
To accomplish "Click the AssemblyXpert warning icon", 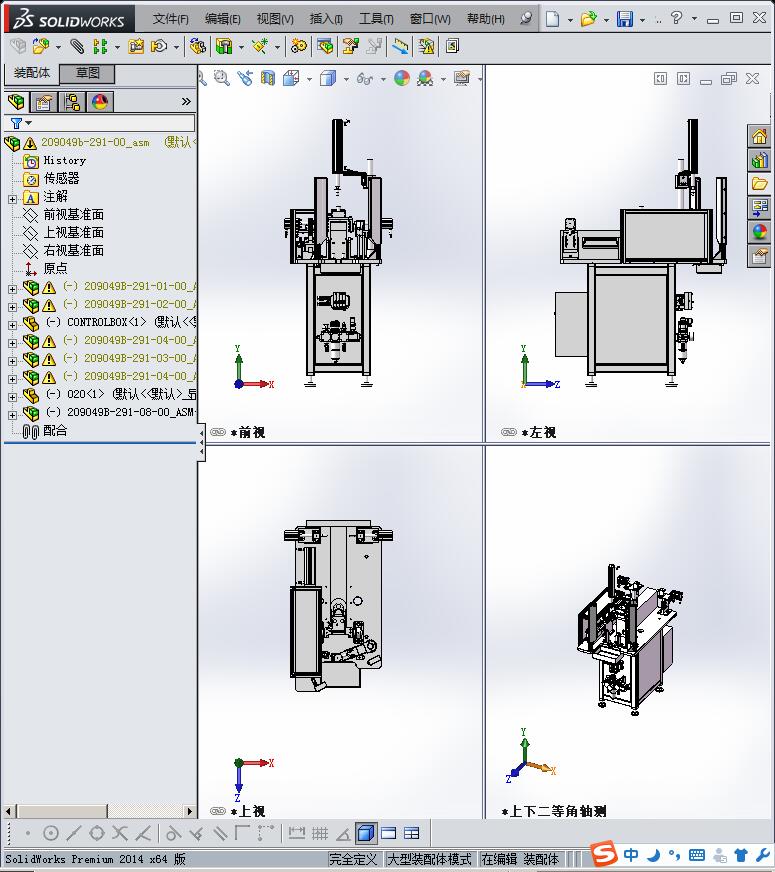I will pos(426,46).
